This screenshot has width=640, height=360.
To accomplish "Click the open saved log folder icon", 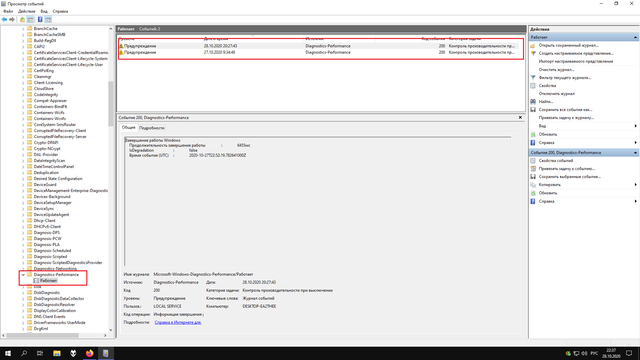I will point(533,46).
